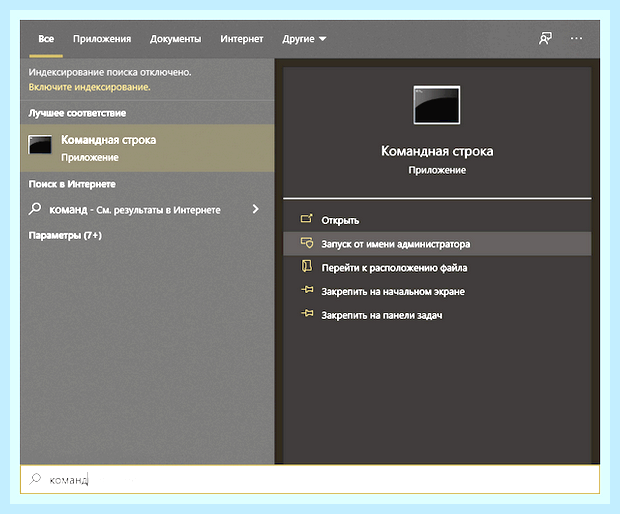Select the Документы tab
Screen dimensions: 620x514
click(176, 39)
